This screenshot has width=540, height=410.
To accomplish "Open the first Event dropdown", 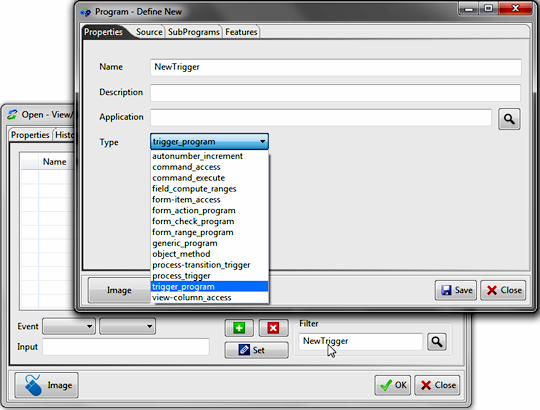I will pyautogui.click(x=69, y=326).
